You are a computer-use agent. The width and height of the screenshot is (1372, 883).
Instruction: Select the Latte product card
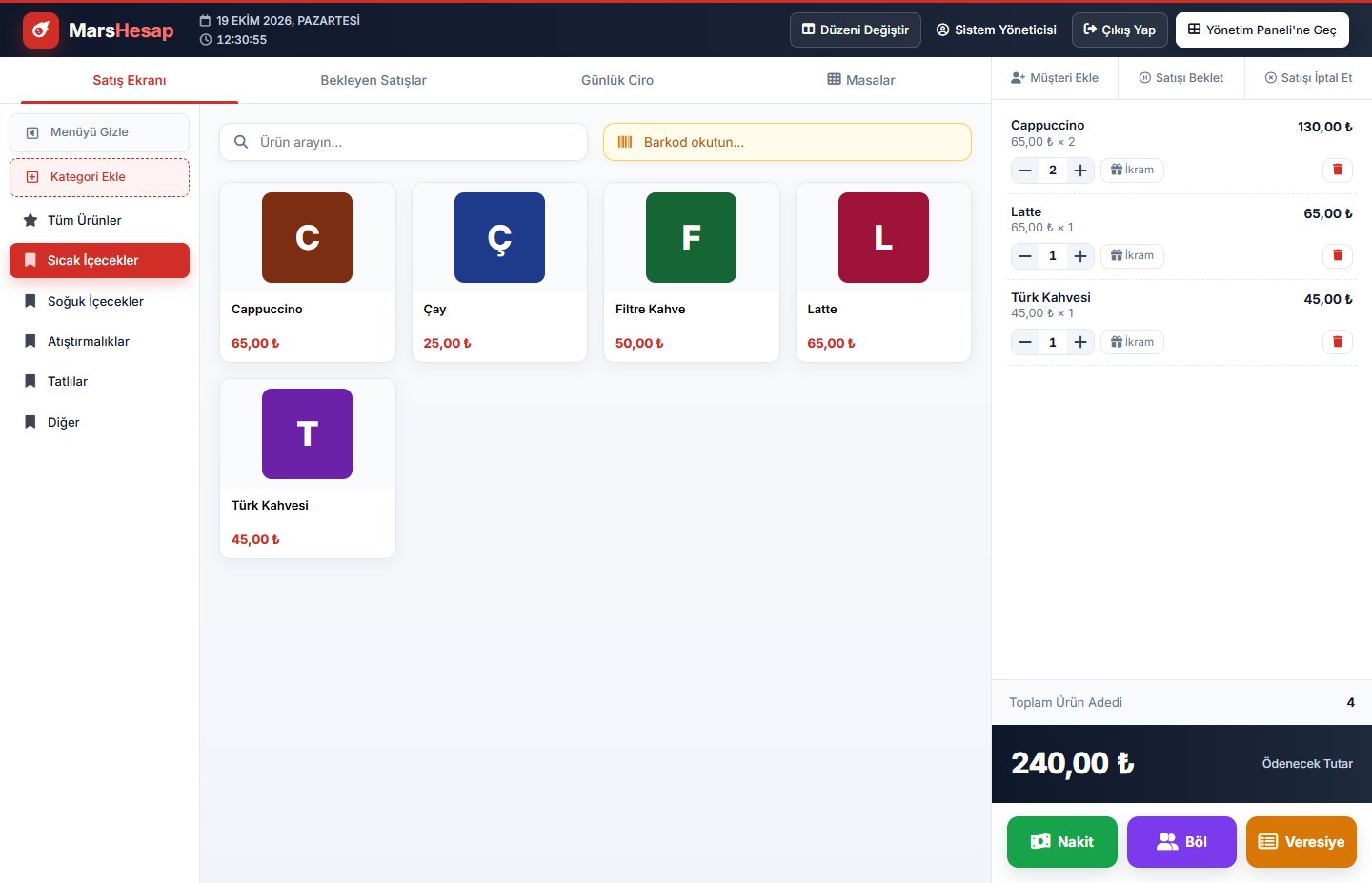click(x=883, y=272)
